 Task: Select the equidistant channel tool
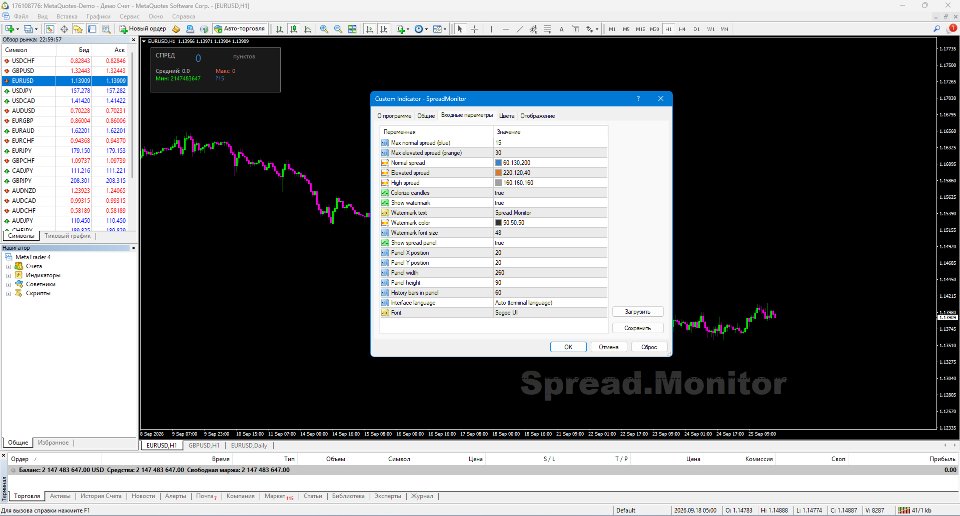click(x=533, y=29)
